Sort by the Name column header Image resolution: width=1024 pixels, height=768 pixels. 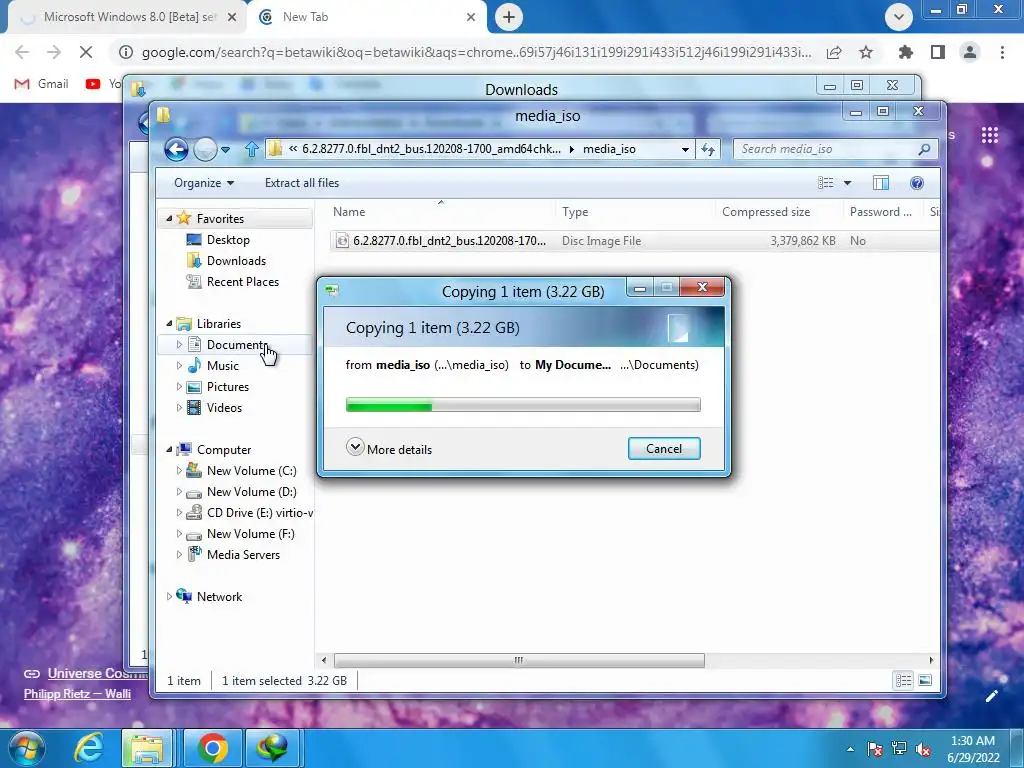(x=441, y=212)
